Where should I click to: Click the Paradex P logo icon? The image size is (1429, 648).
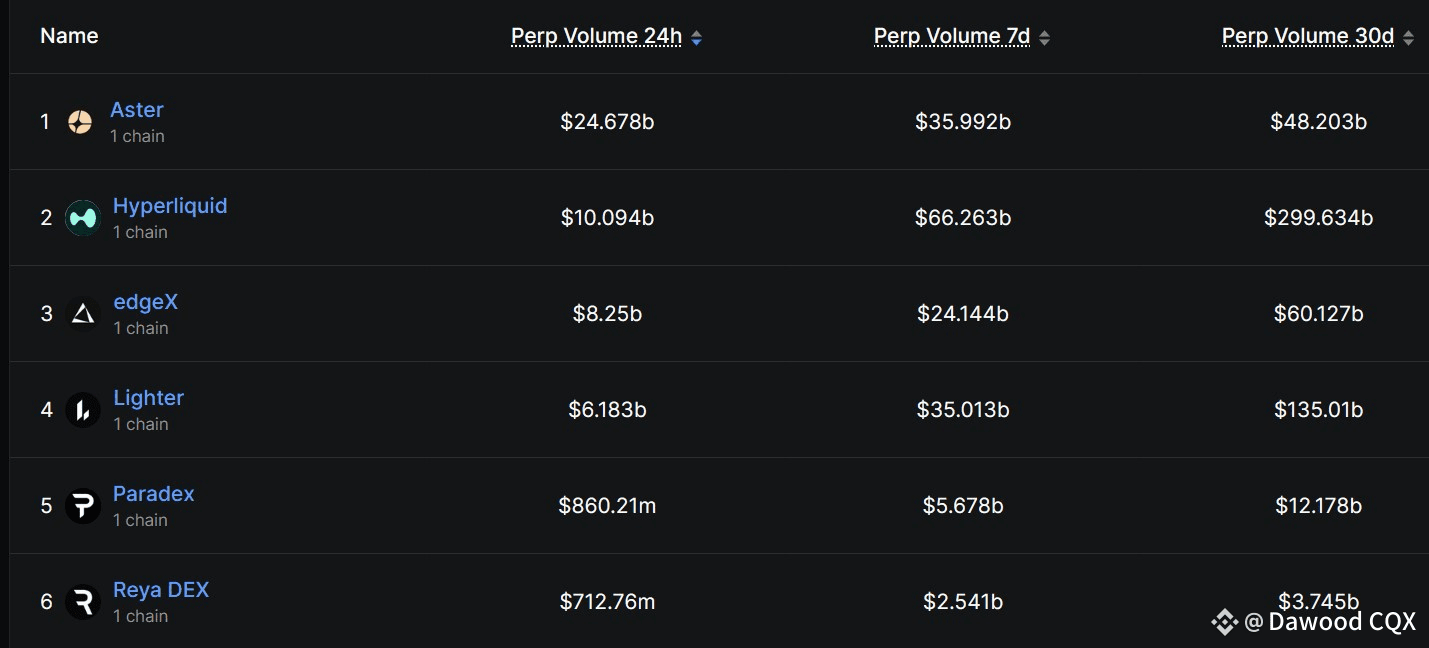click(x=83, y=506)
